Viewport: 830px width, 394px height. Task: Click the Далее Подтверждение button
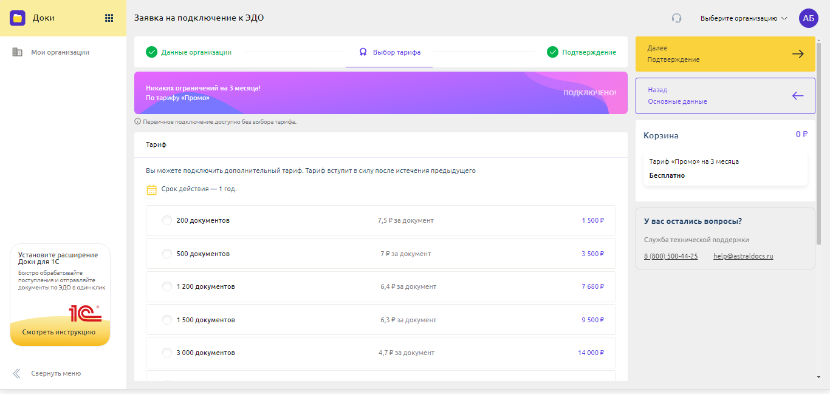(725, 53)
